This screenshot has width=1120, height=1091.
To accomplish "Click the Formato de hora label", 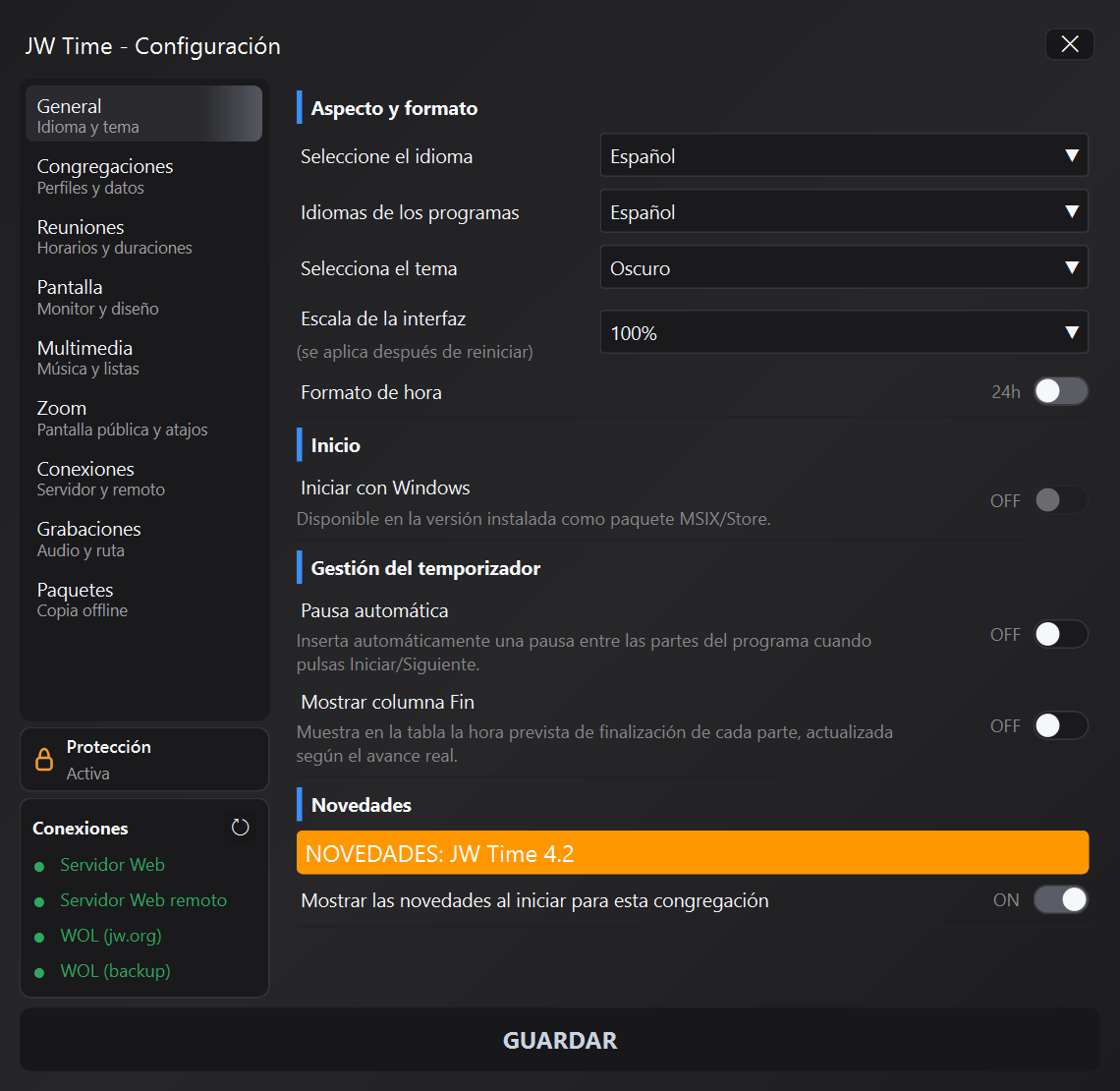I will tap(371, 393).
